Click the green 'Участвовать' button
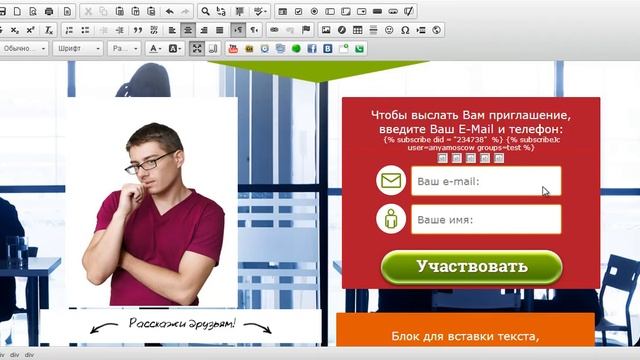 (472, 267)
